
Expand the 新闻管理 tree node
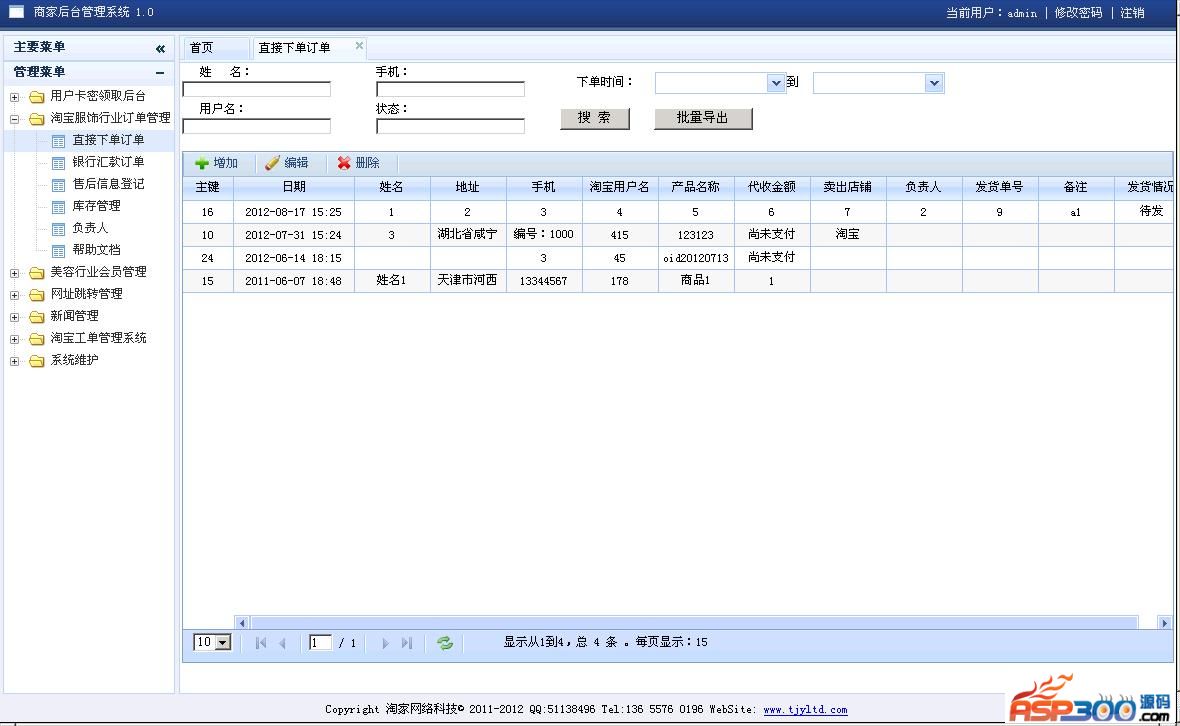point(14,317)
